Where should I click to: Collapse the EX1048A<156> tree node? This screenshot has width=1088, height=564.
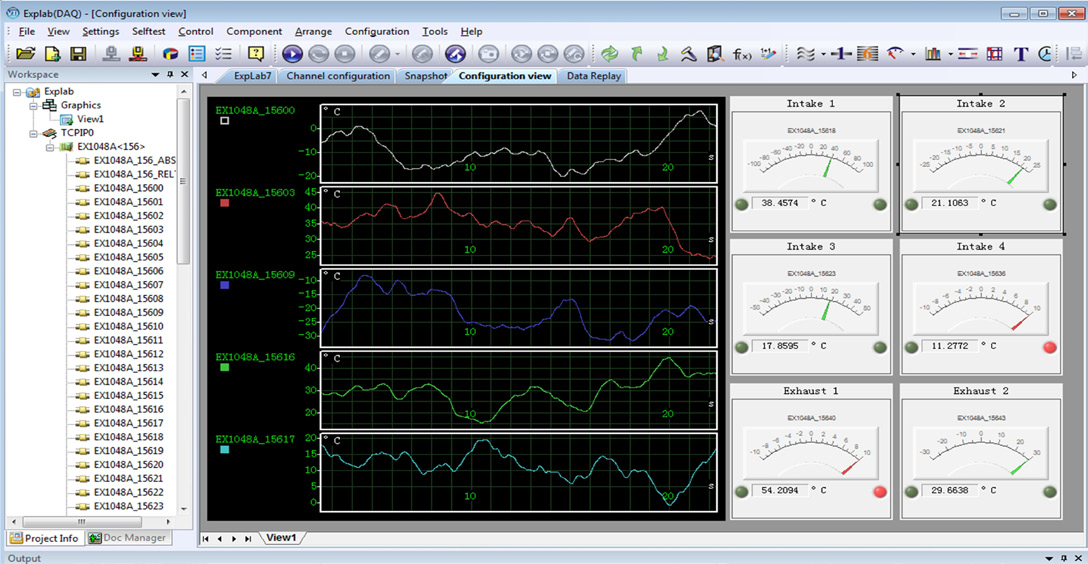pos(50,147)
